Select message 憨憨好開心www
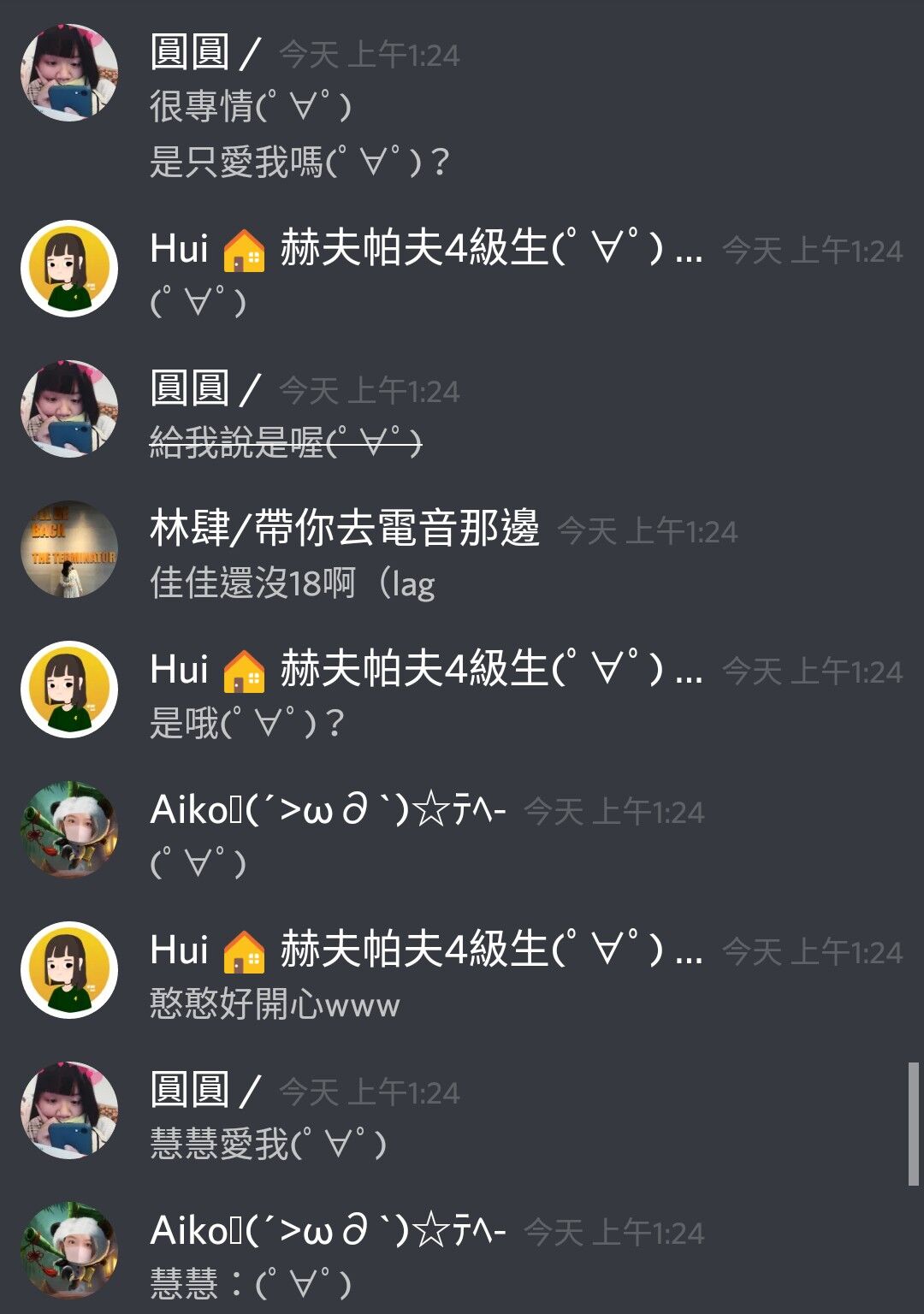 point(275,1004)
